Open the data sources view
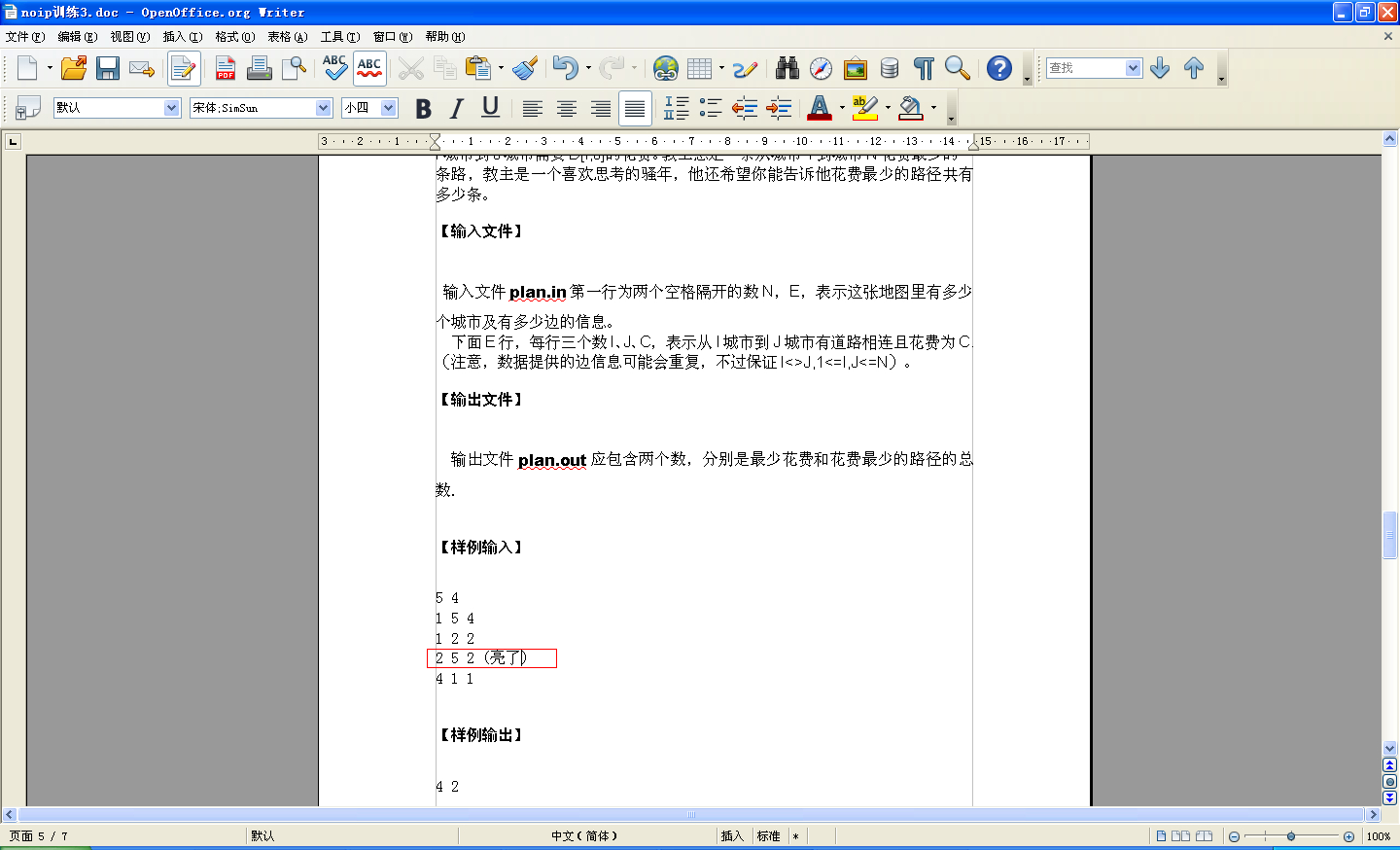This screenshot has width=1400, height=850. (x=890, y=68)
